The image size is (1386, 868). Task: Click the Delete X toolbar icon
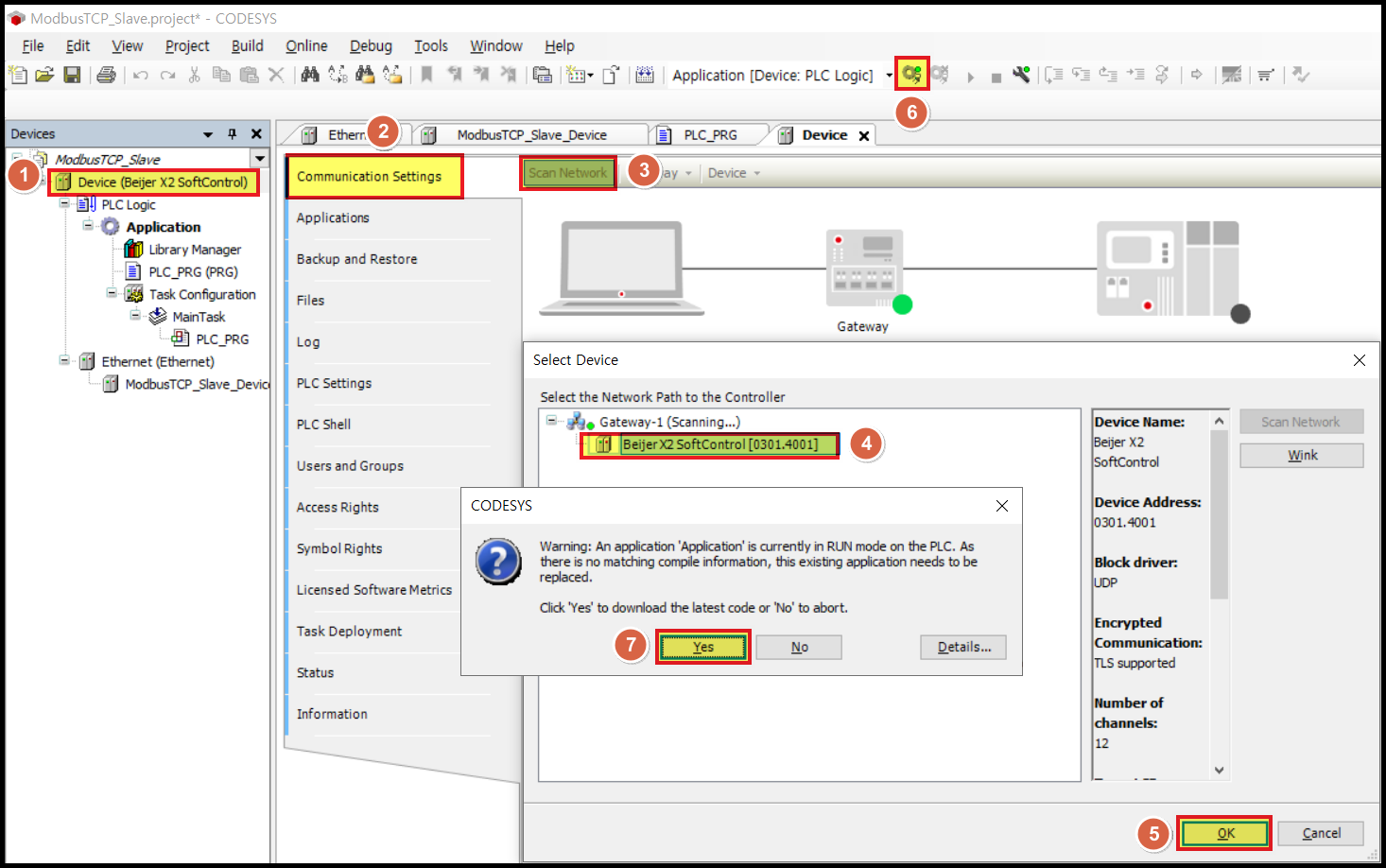pyautogui.click(x=276, y=75)
